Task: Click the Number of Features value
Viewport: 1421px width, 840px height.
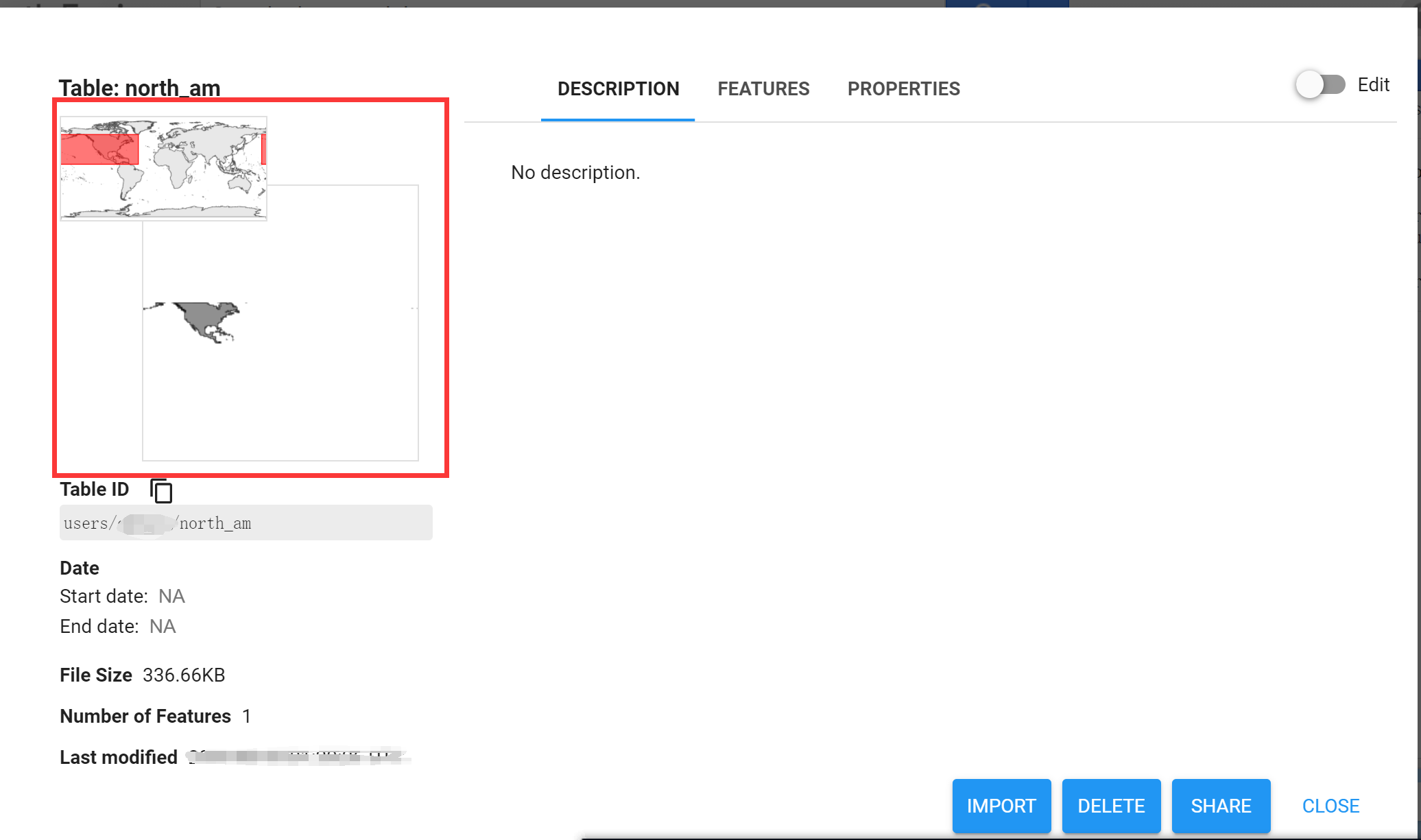Action: click(x=246, y=717)
